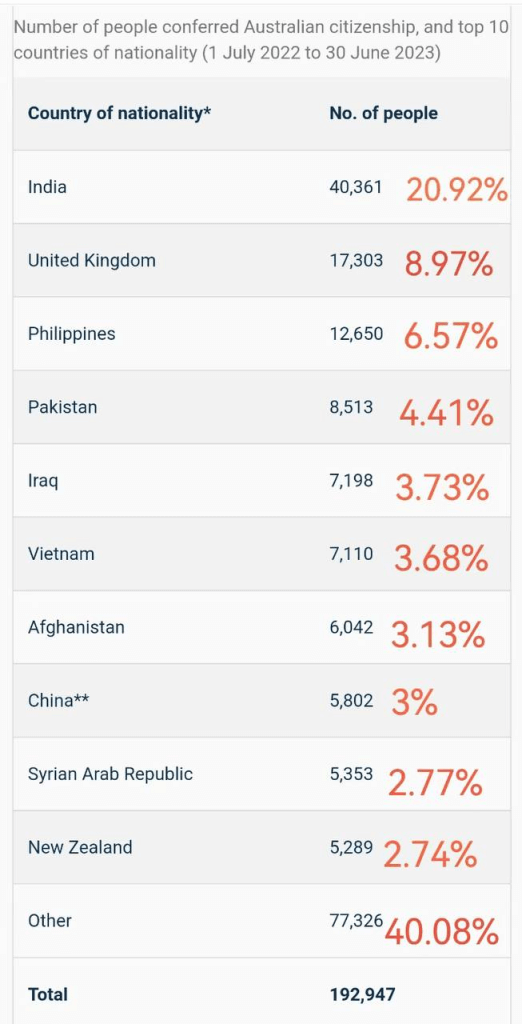522x1024 pixels.
Task: Select the Afghanistan row label
Action: [x=76, y=627]
